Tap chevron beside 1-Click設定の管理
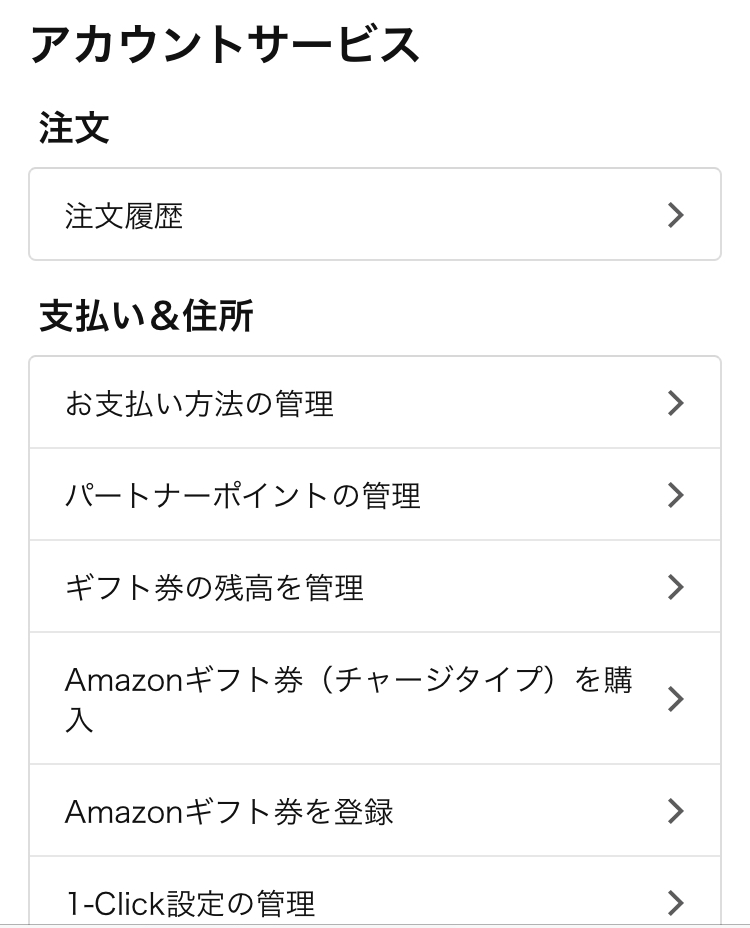This screenshot has height=928, width=750. 675,903
